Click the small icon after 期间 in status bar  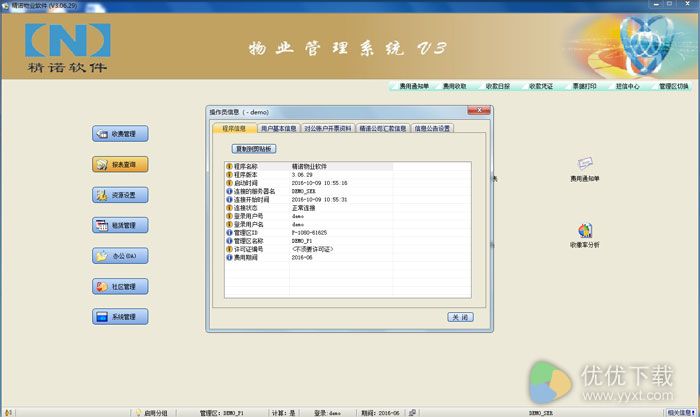(x=413, y=413)
